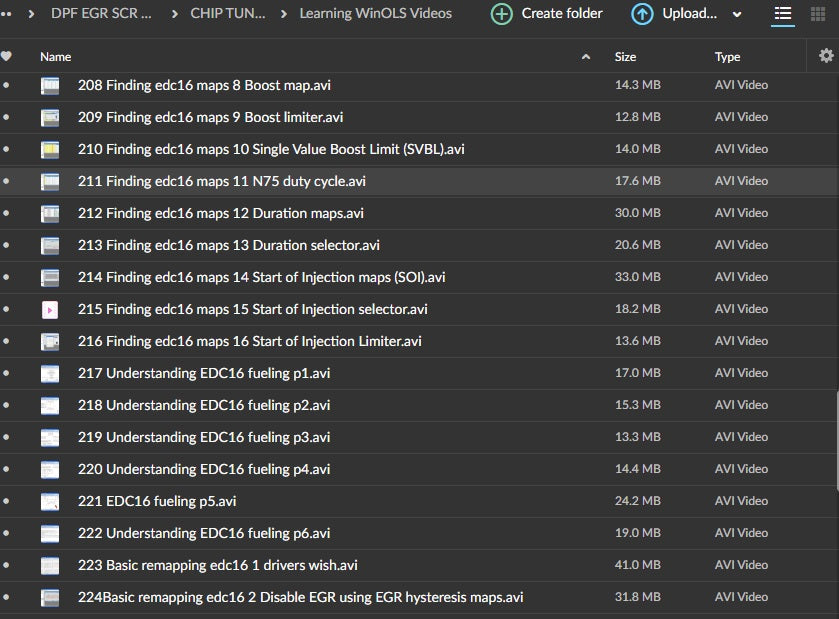839x619 pixels.
Task: Expand the collapsed breadcrumb path dots
Action: pyautogui.click(x=7, y=14)
